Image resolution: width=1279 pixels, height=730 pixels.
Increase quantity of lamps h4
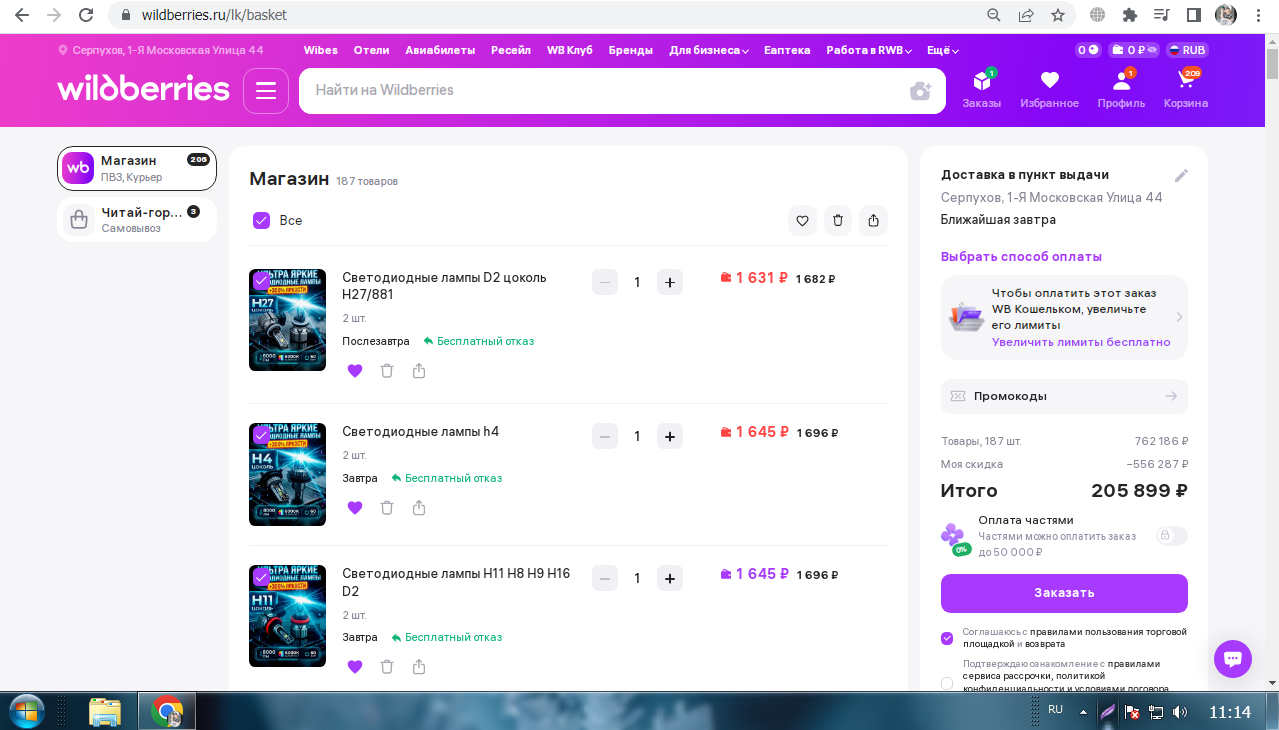670,436
